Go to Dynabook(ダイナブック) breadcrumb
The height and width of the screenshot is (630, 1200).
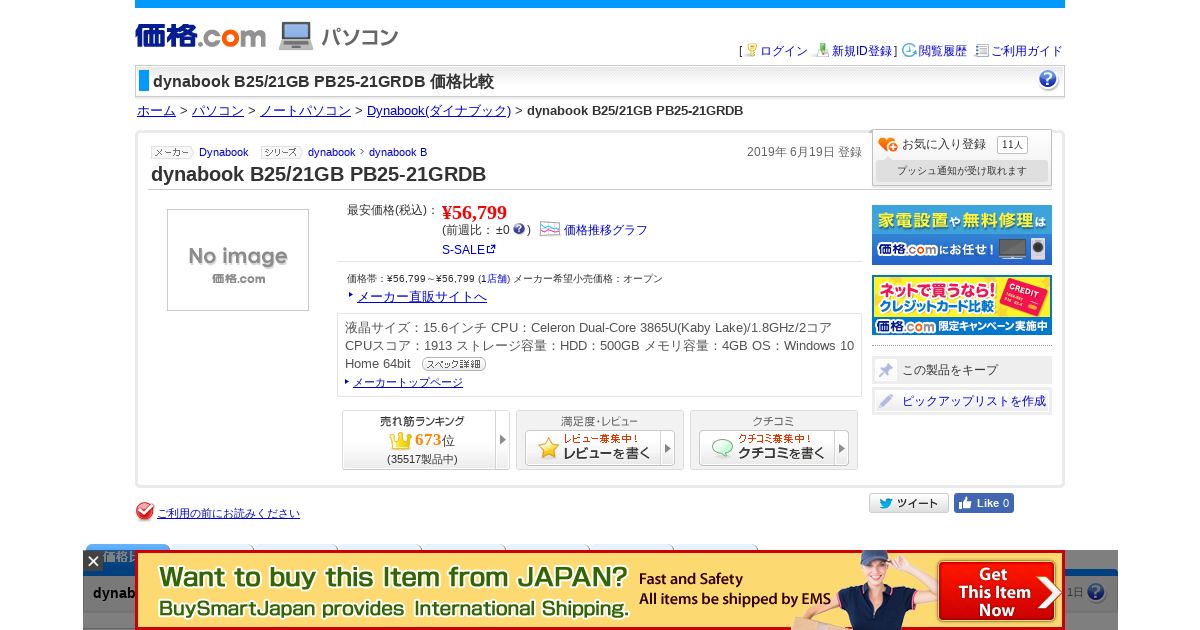pyautogui.click(x=439, y=111)
